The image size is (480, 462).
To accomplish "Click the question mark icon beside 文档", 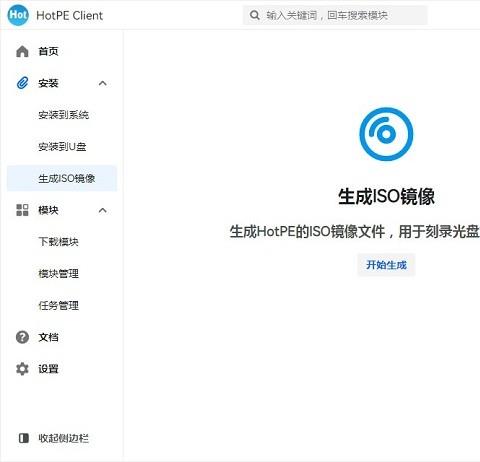I will [x=22, y=337].
